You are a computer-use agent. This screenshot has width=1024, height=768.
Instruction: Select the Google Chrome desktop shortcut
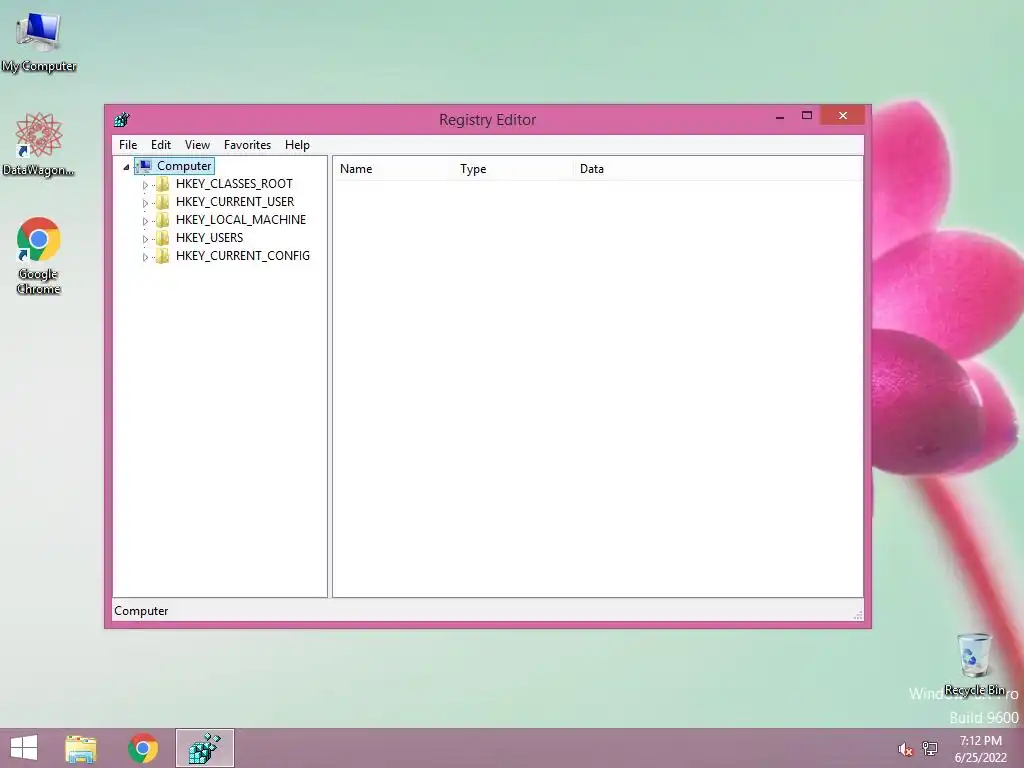pos(39,256)
